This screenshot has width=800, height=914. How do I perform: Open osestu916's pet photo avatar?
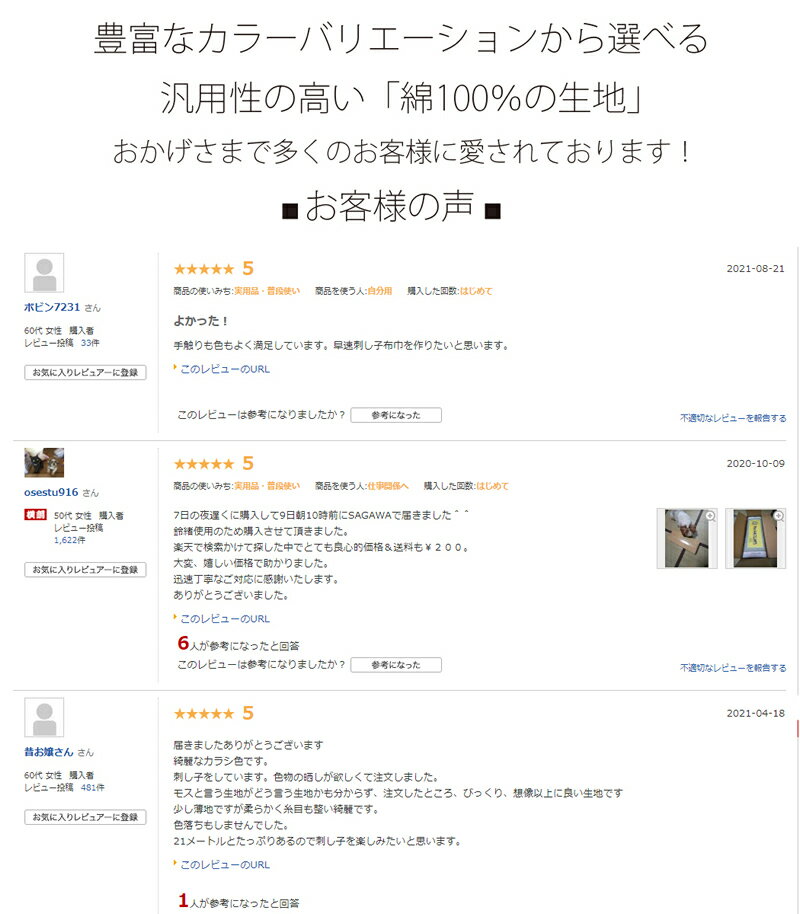44,462
